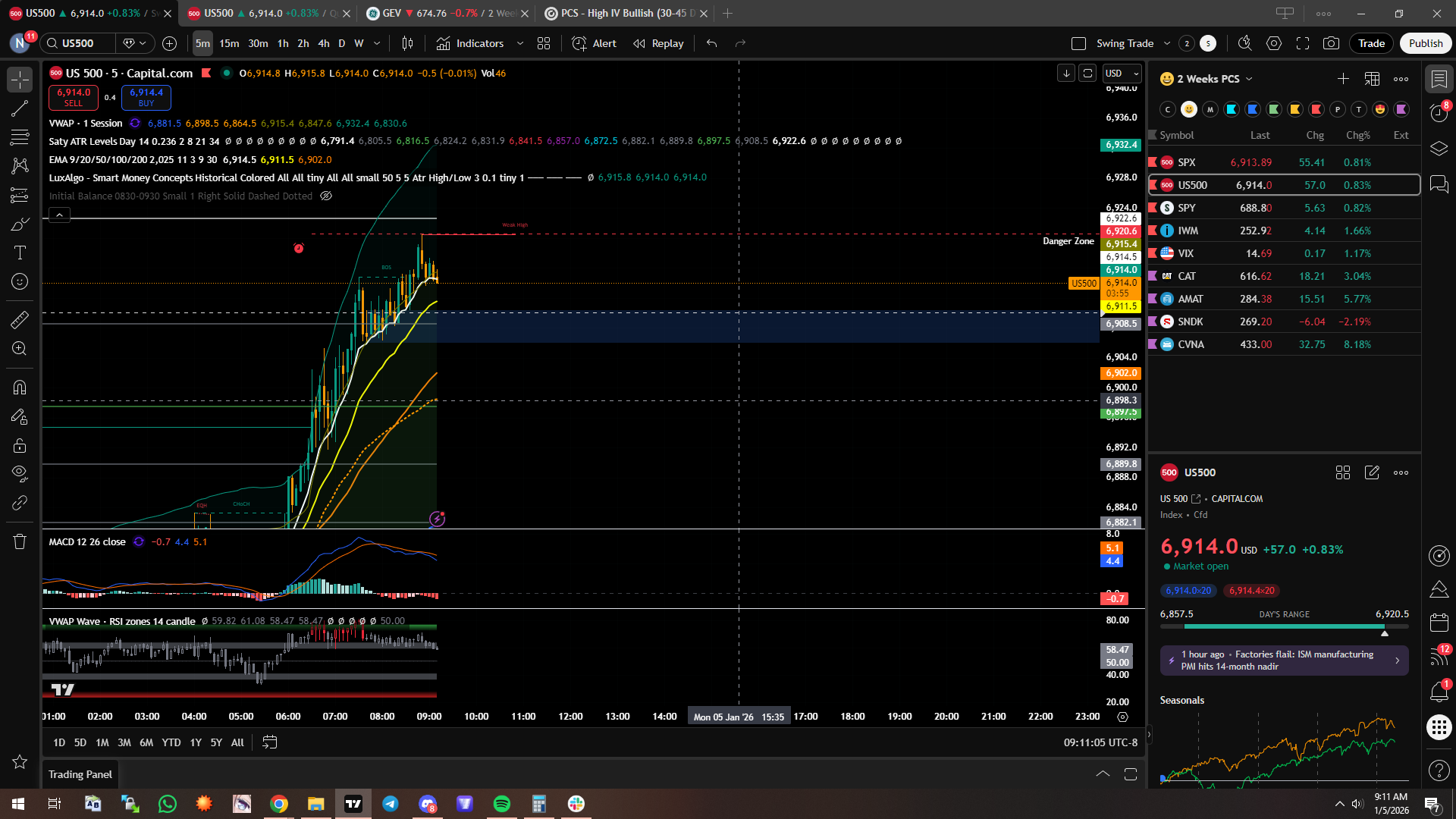The height and width of the screenshot is (819, 1456).
Task: Expand the USD currency dropdown
Action: [1122, 73]
